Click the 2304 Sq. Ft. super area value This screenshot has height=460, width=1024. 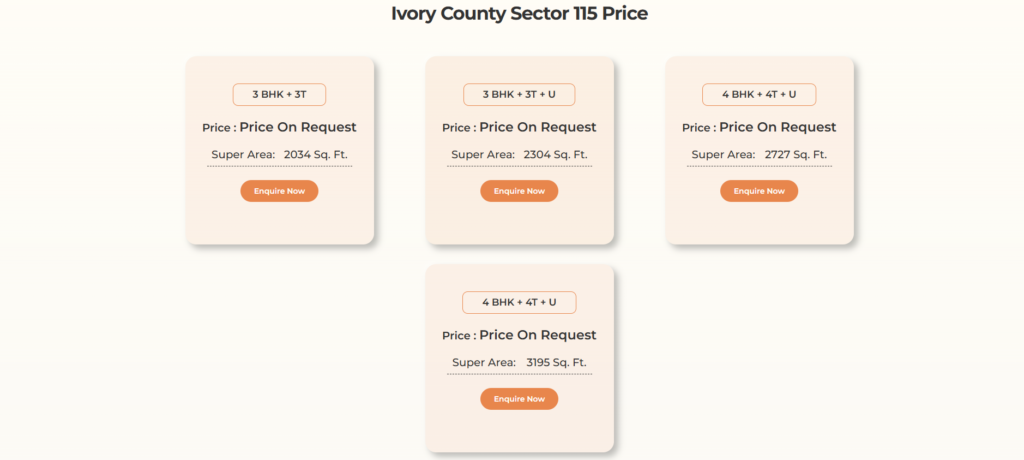click(556, 155)
